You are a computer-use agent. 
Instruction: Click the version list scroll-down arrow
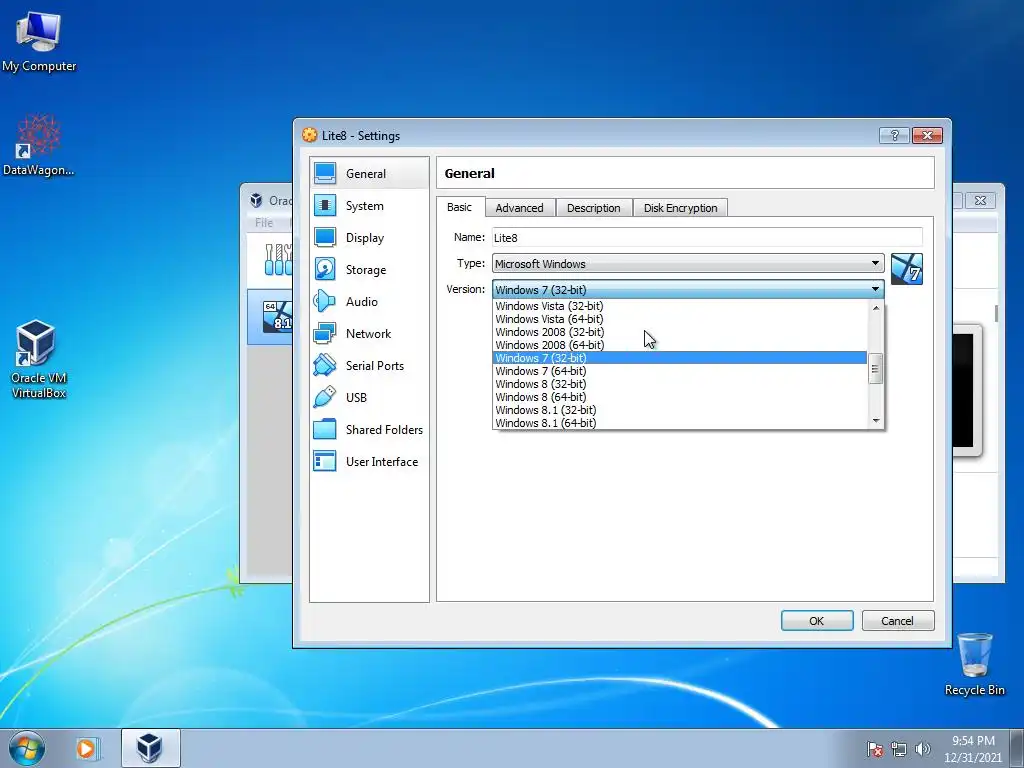875,421
